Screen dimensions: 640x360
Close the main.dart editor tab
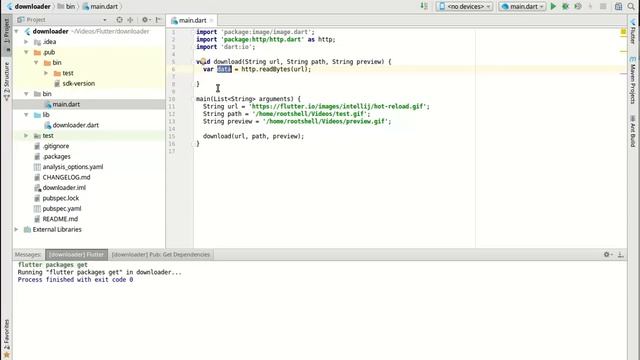coord(211,20)
